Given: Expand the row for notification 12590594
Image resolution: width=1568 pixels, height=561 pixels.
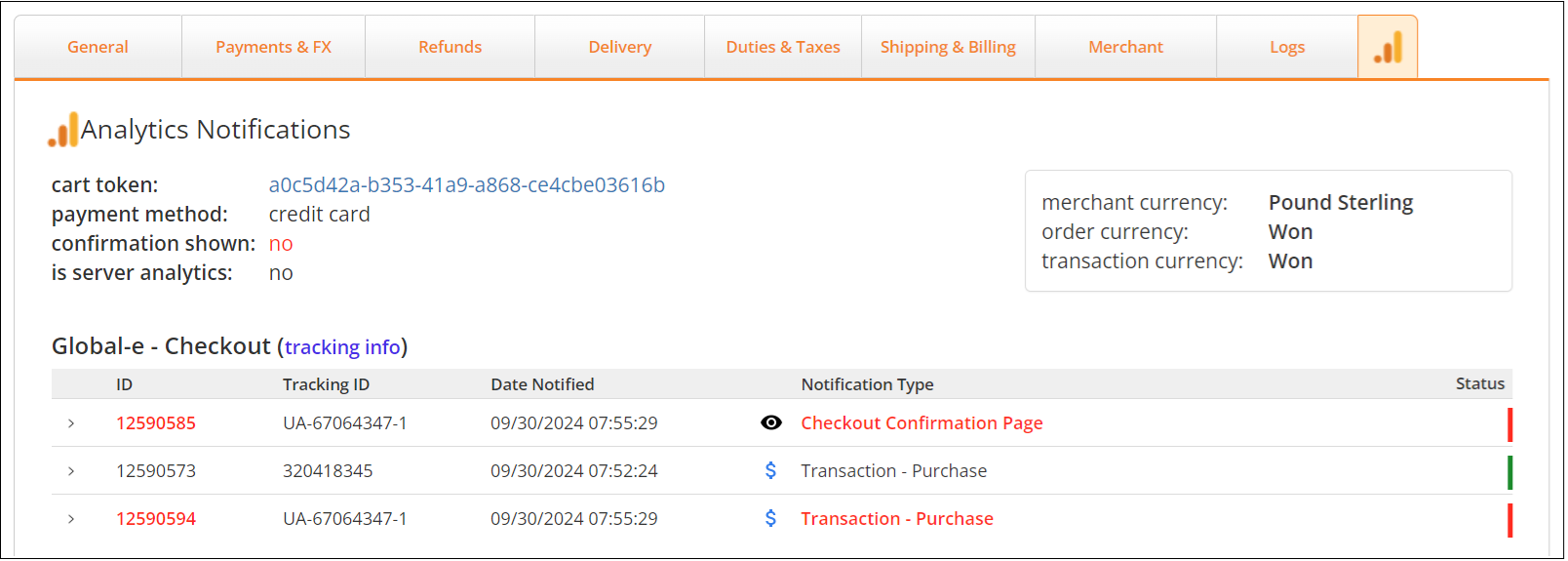Looking at the screenshot, I should click(x=71, y=518).
